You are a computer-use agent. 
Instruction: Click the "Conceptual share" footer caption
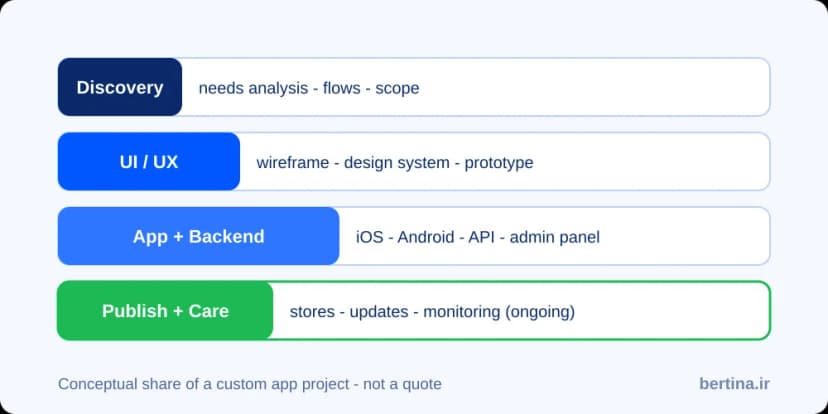[x=250, y=384]
